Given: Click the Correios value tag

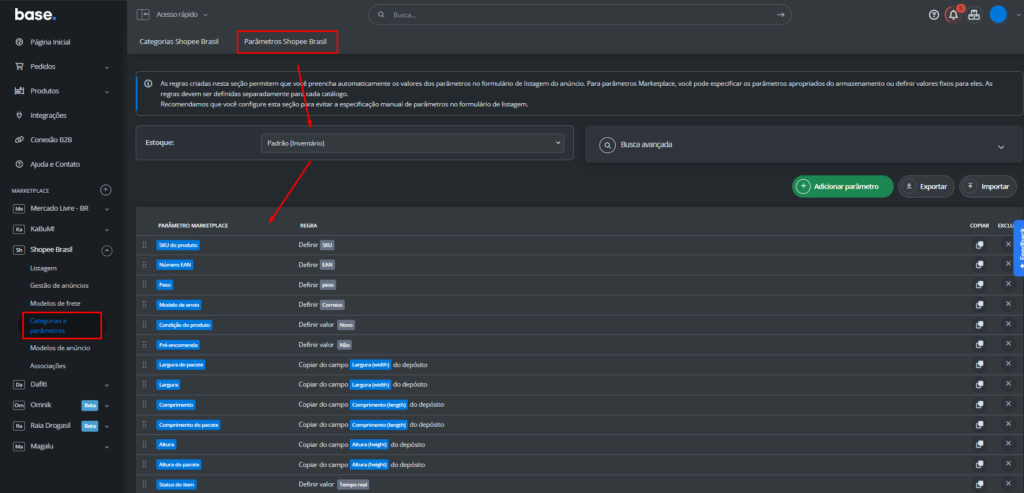Looking at the screenshot, I should coord(332,305).
